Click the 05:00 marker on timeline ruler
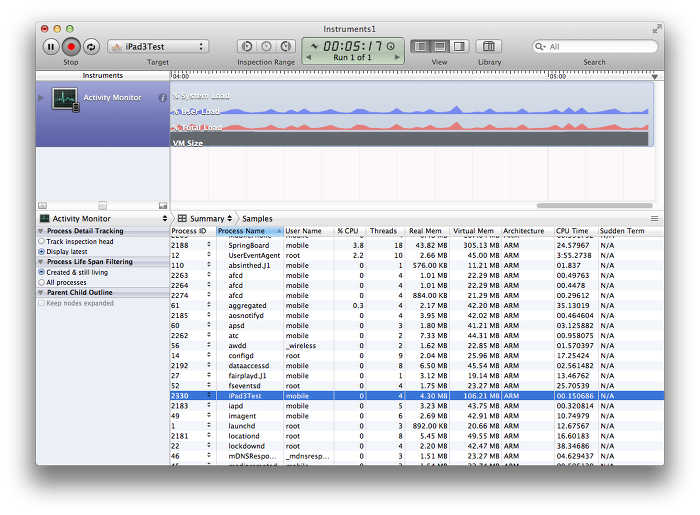The image size is (700, 515). 557,76
